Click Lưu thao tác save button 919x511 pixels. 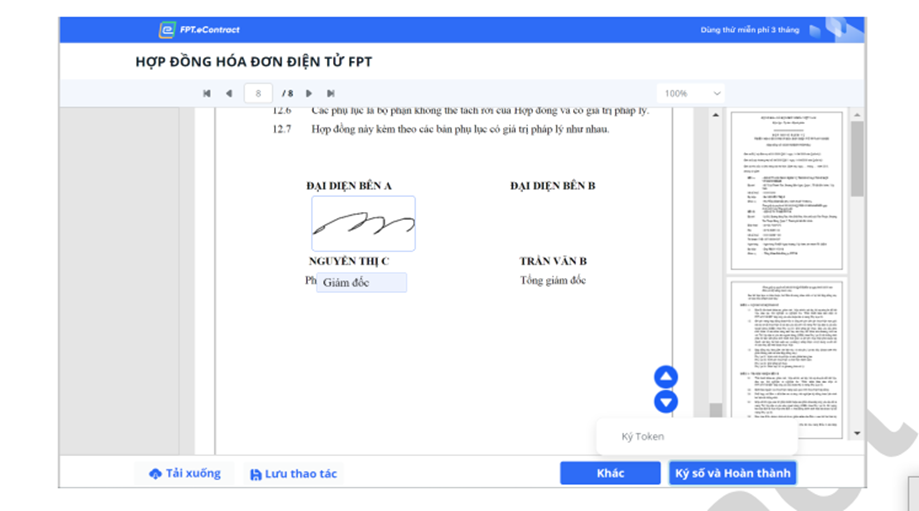tap(293, 473)
